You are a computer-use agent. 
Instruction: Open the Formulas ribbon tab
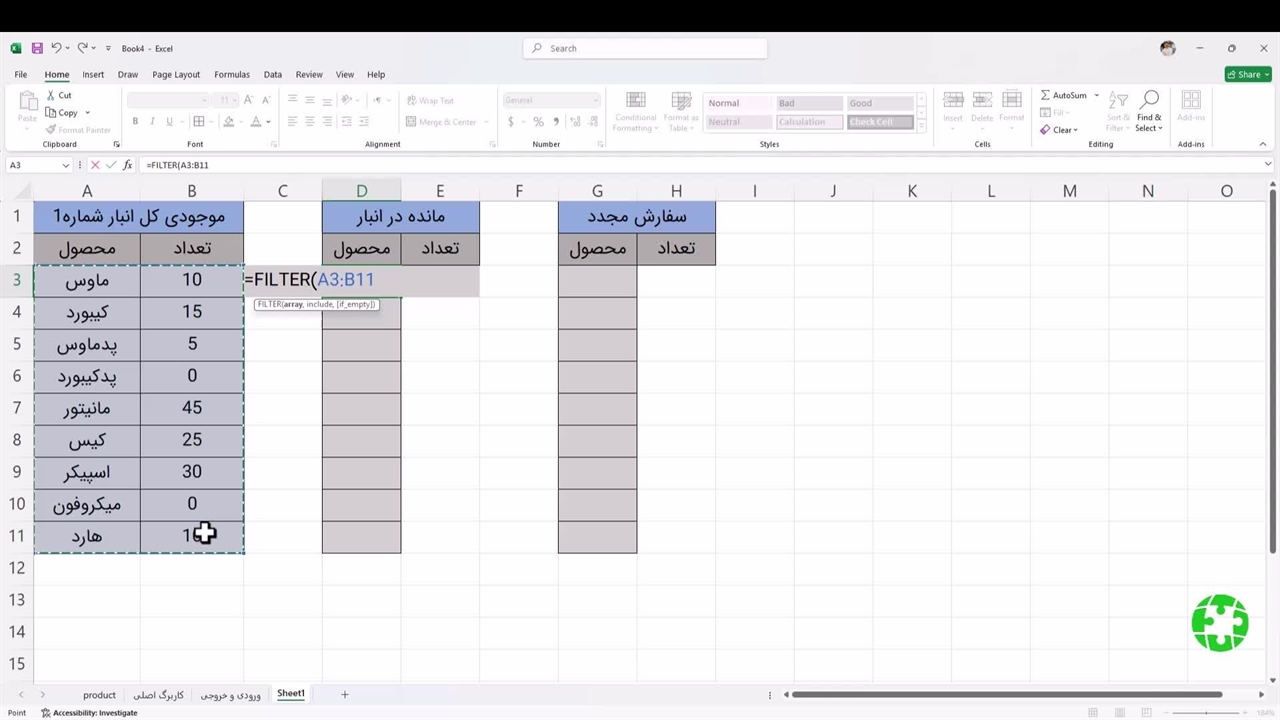point(231,75)
